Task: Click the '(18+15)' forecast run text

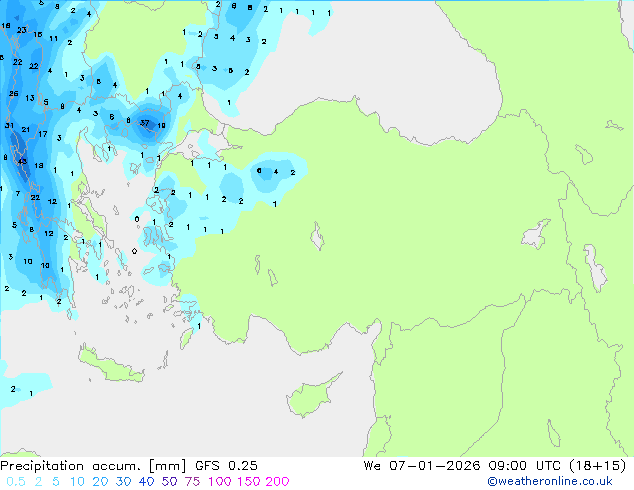Action: coord(598,466)
